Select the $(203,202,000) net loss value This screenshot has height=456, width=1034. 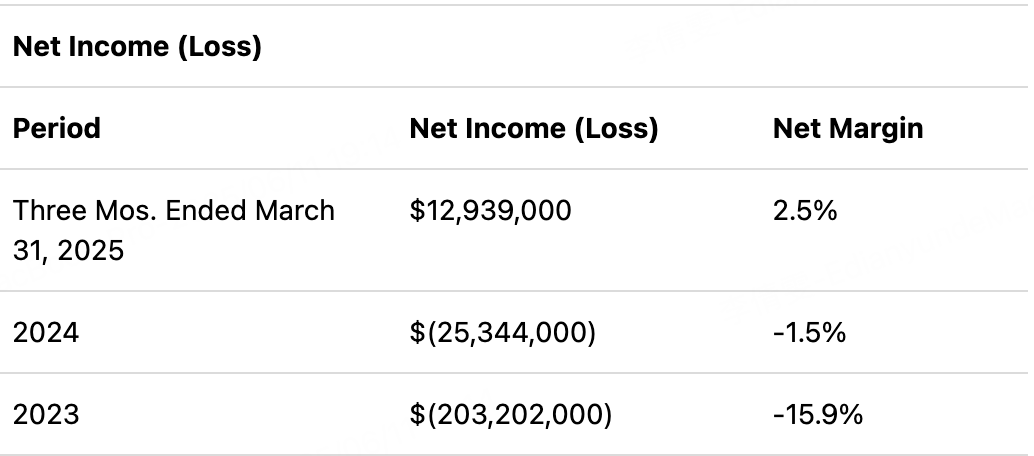tap(510, 415)
